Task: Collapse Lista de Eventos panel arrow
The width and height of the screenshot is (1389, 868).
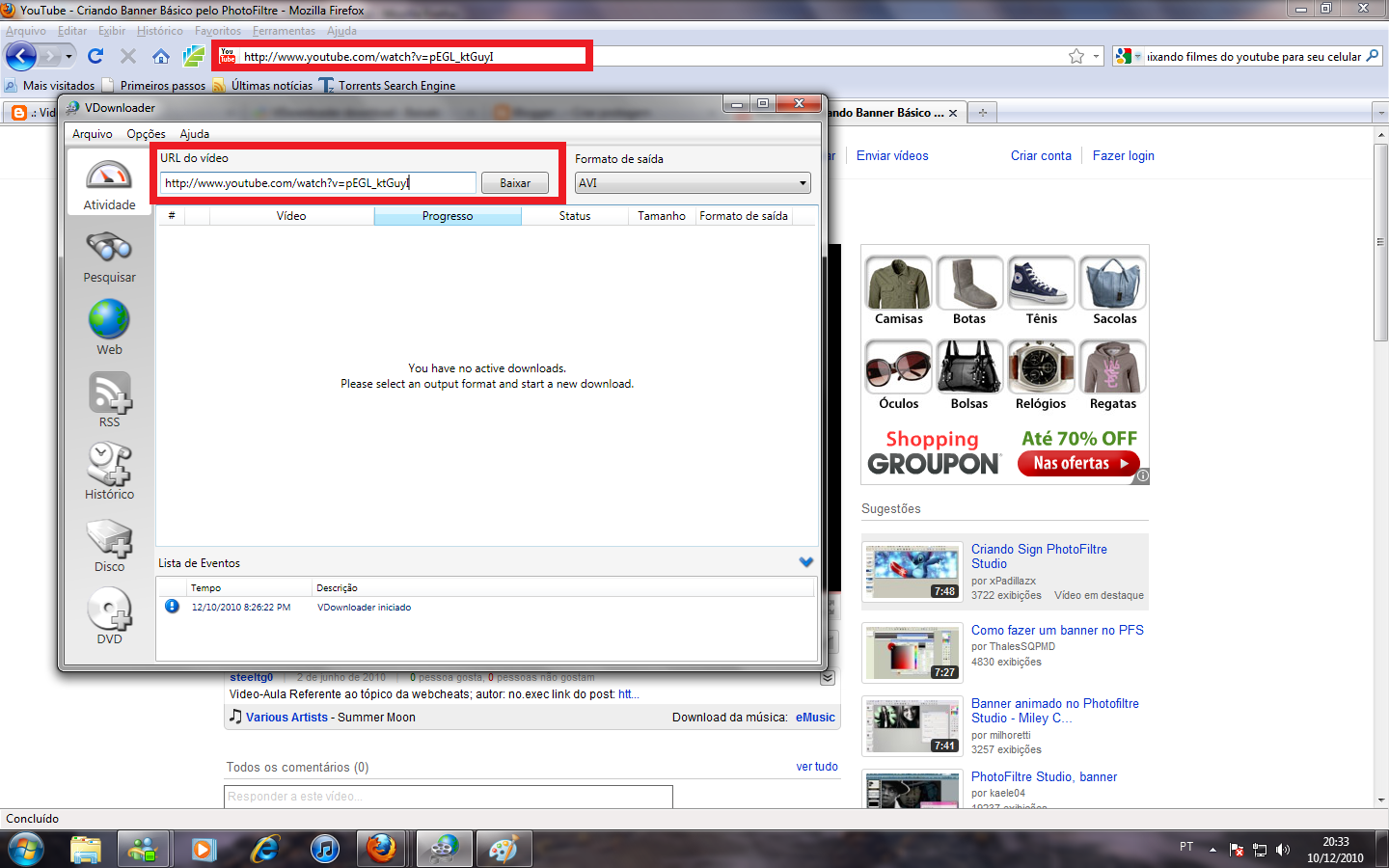Action: point(806,562)
